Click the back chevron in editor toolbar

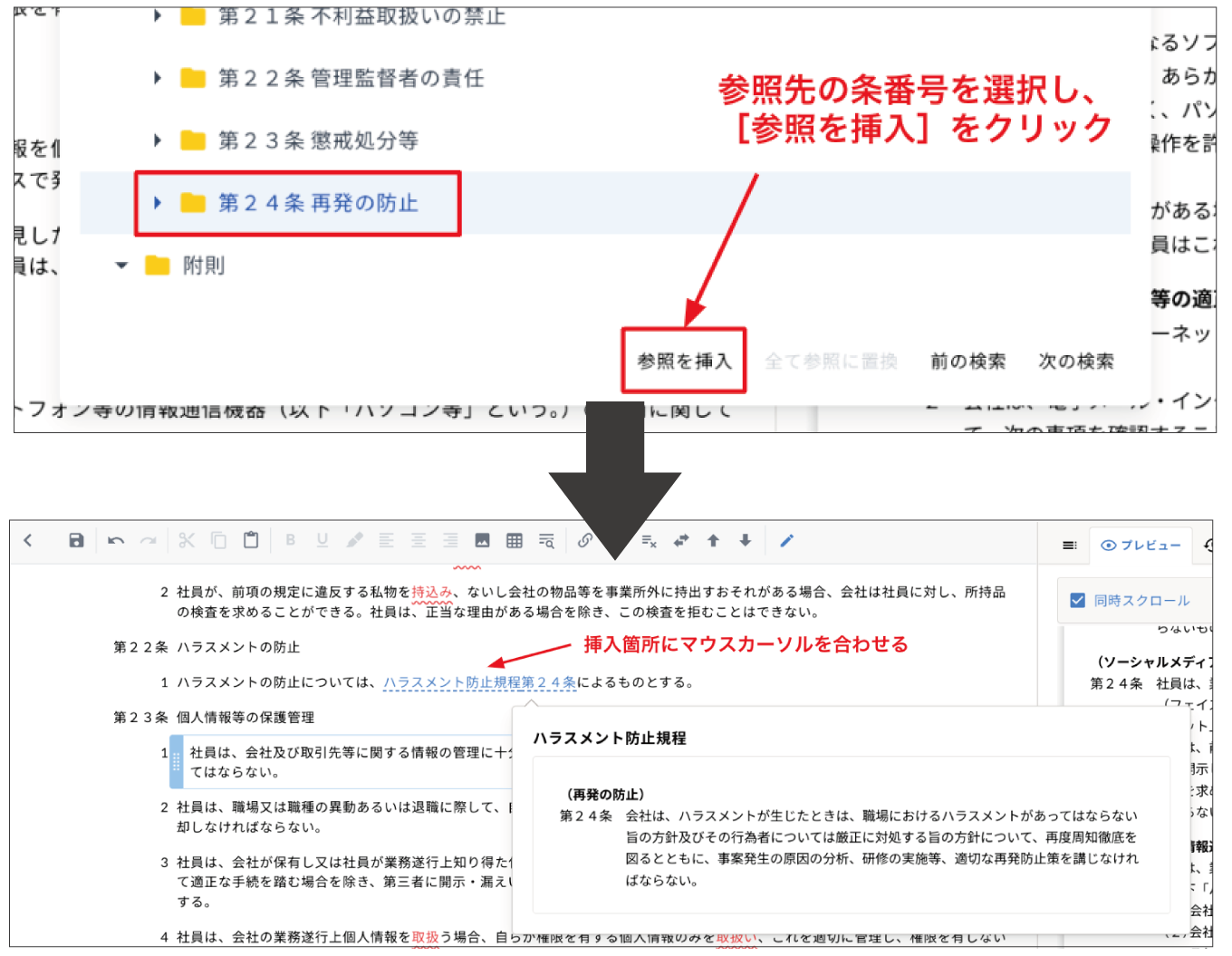point(28,541)
